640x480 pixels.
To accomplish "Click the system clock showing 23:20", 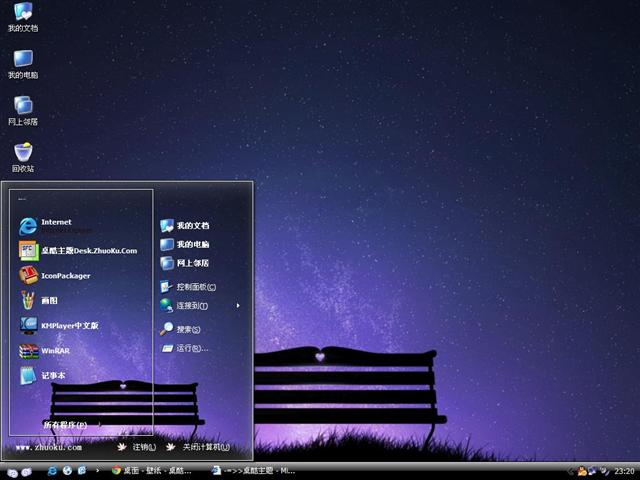I will tap(624, 470).
